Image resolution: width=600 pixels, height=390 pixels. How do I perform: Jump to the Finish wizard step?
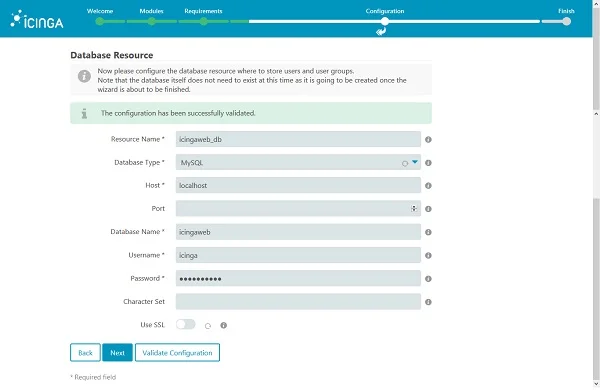coord(566,21)
